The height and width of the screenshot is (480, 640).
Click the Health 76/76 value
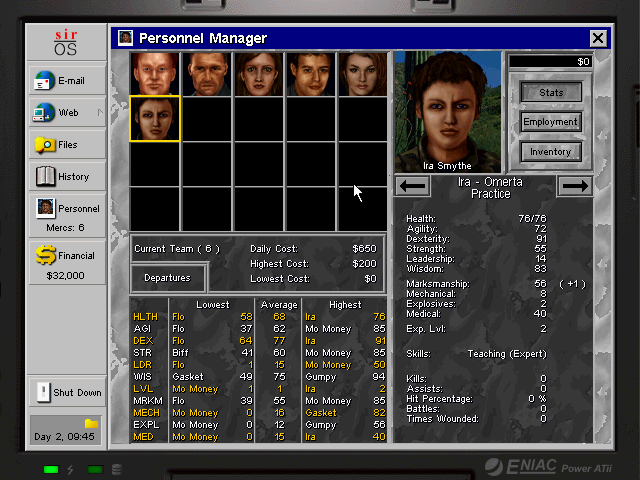click(532, 219)
